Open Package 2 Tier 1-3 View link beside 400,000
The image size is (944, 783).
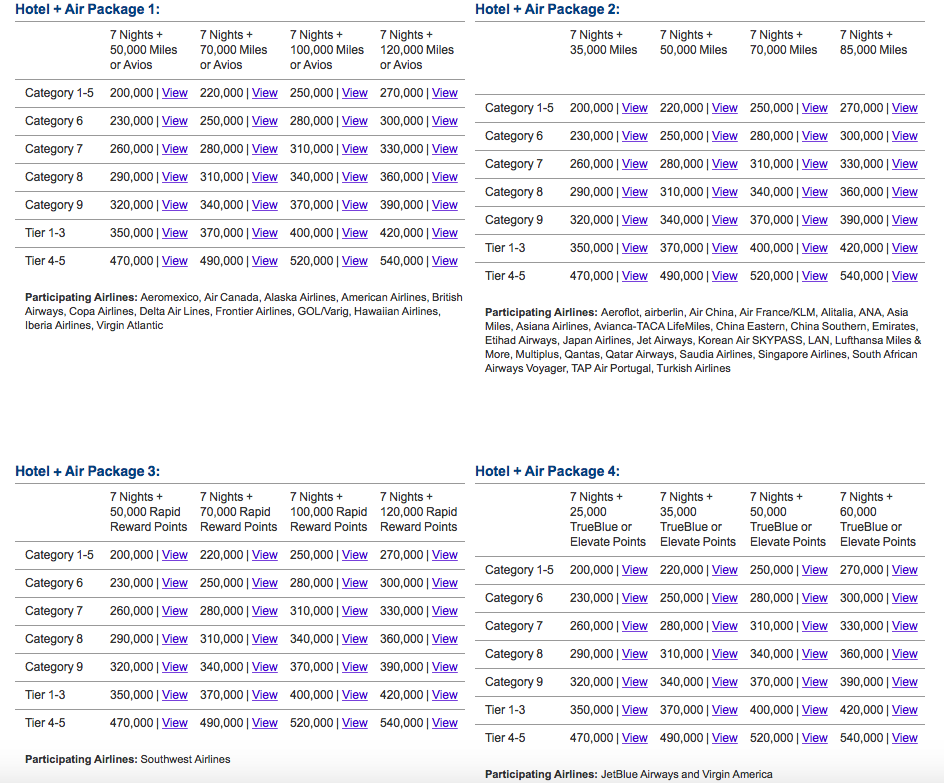(815, 248)
